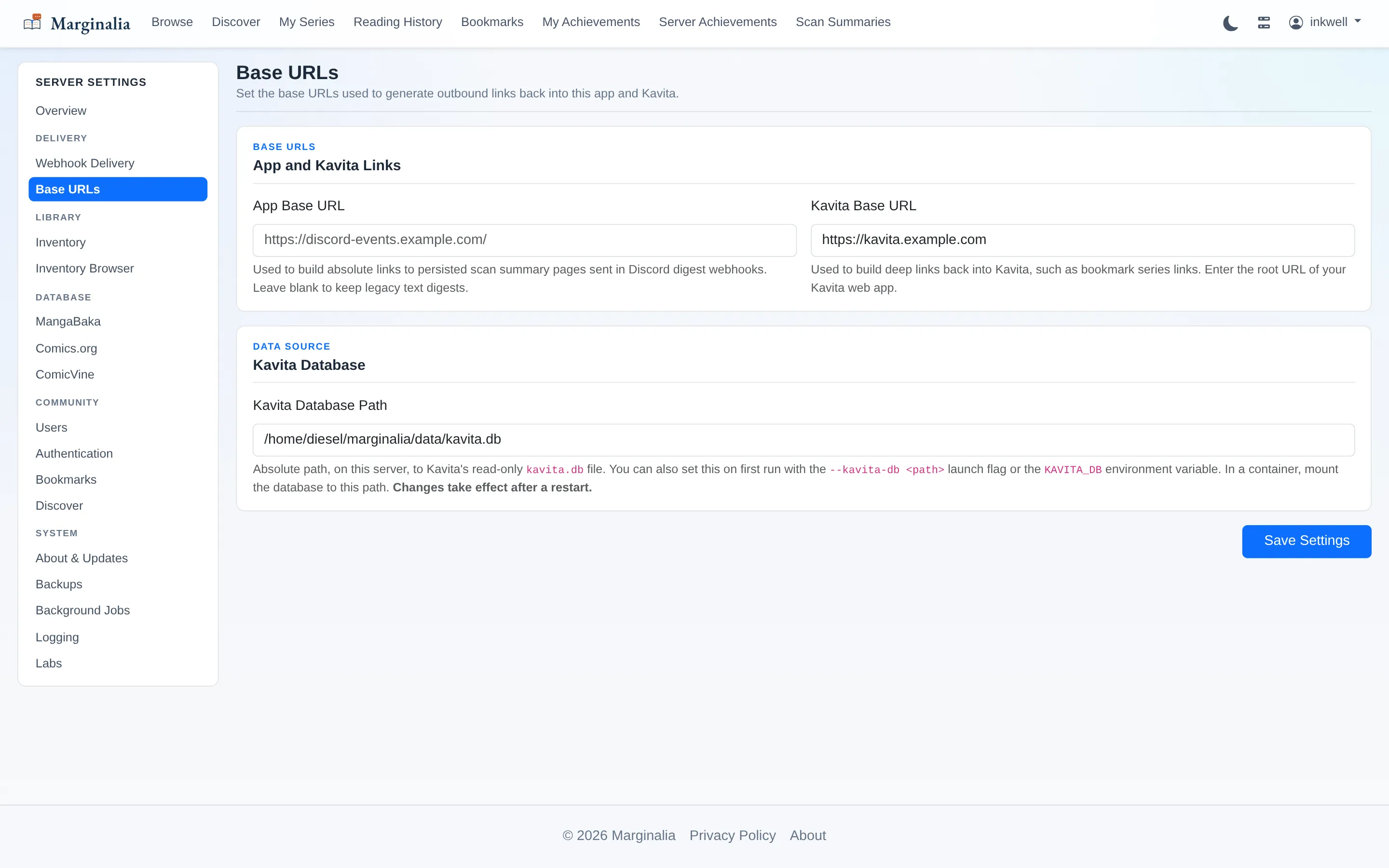The width and height of the screenshot is (1389, 868).
Task: Open the top-nav Discover page
Action: [x=236, y=22]
